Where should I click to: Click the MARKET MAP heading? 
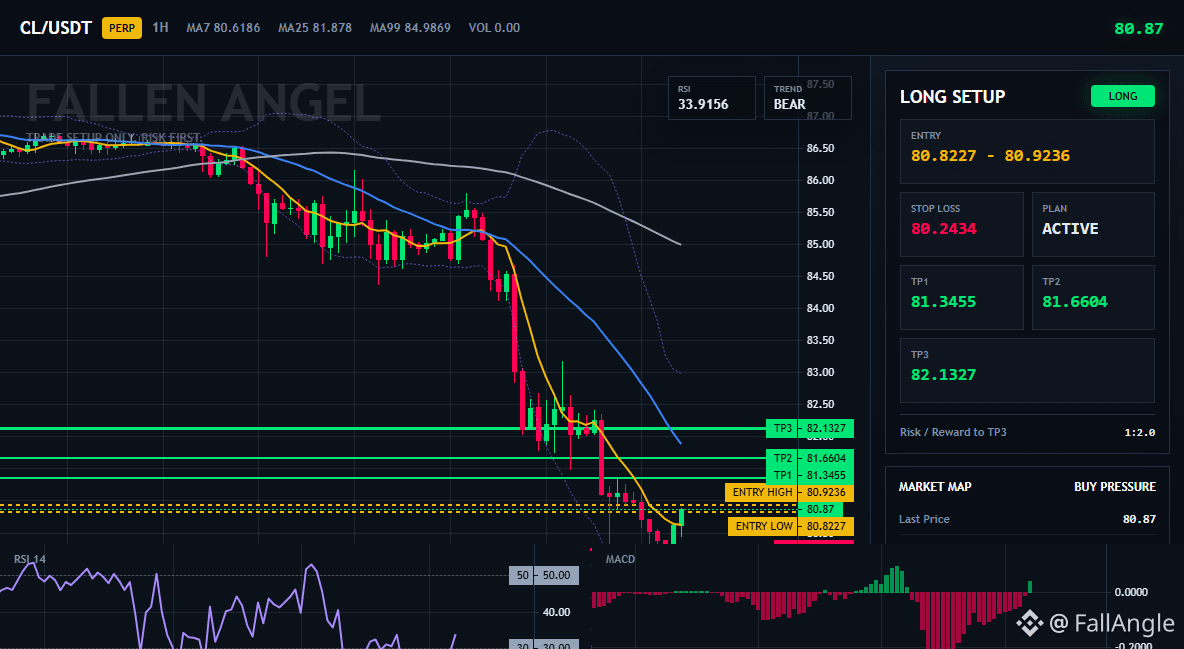(x=935, y=487)
